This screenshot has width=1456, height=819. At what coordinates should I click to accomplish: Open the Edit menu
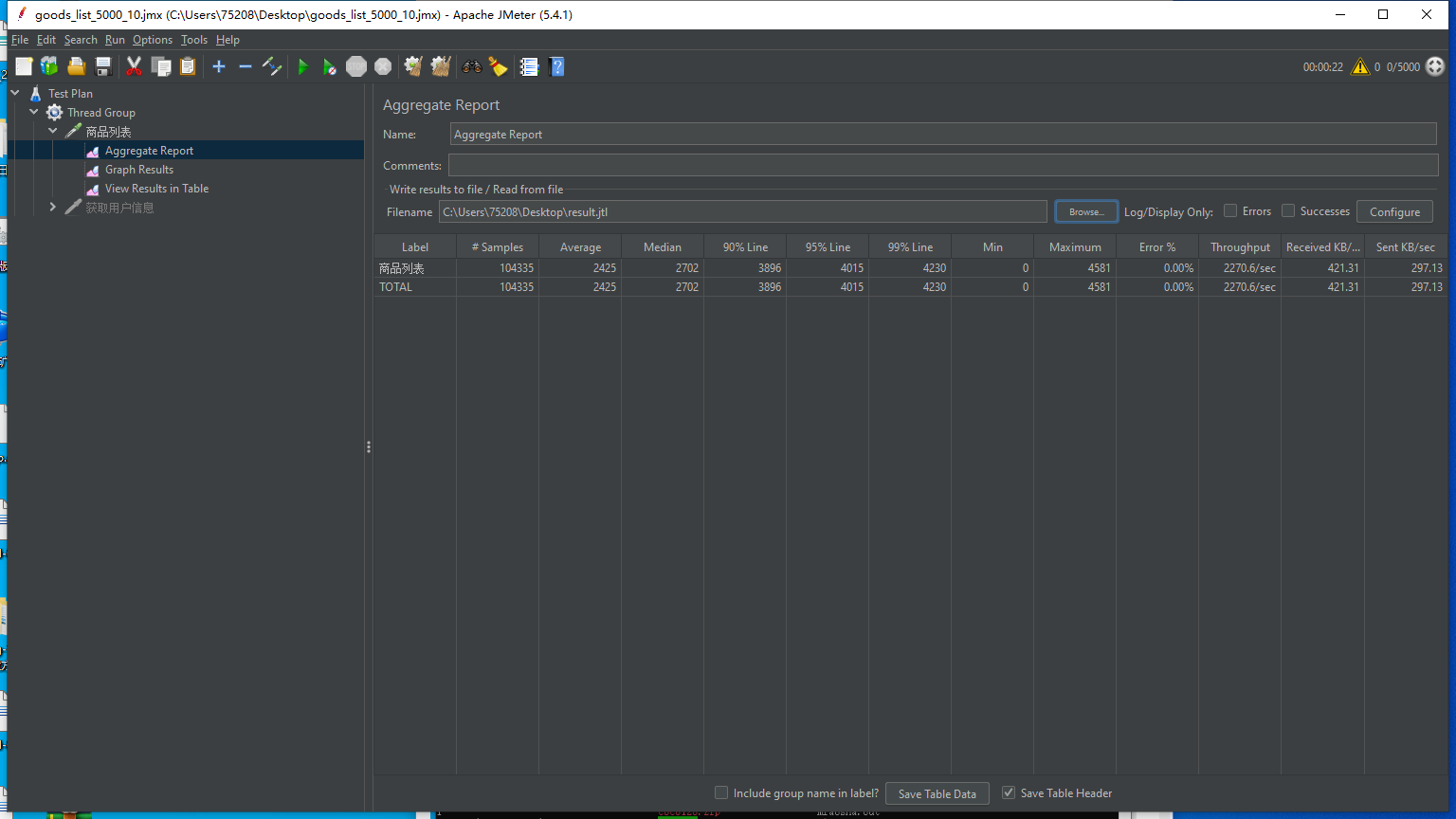pos(46,40)
